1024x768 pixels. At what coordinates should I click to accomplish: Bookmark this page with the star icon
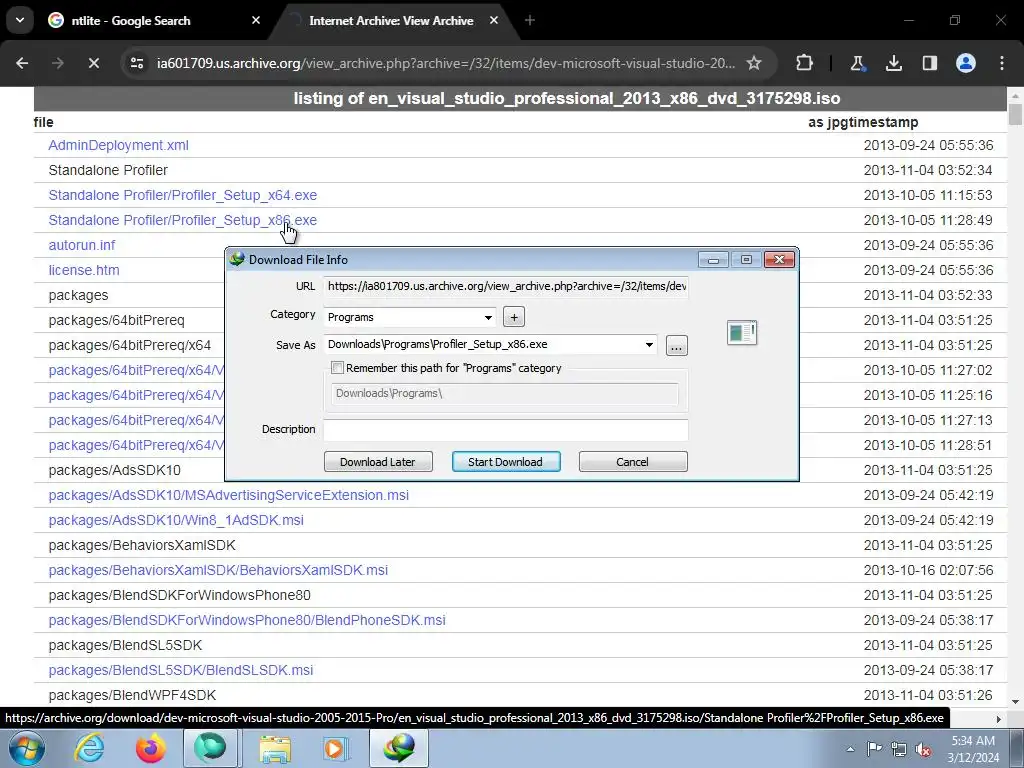[754, 63]
